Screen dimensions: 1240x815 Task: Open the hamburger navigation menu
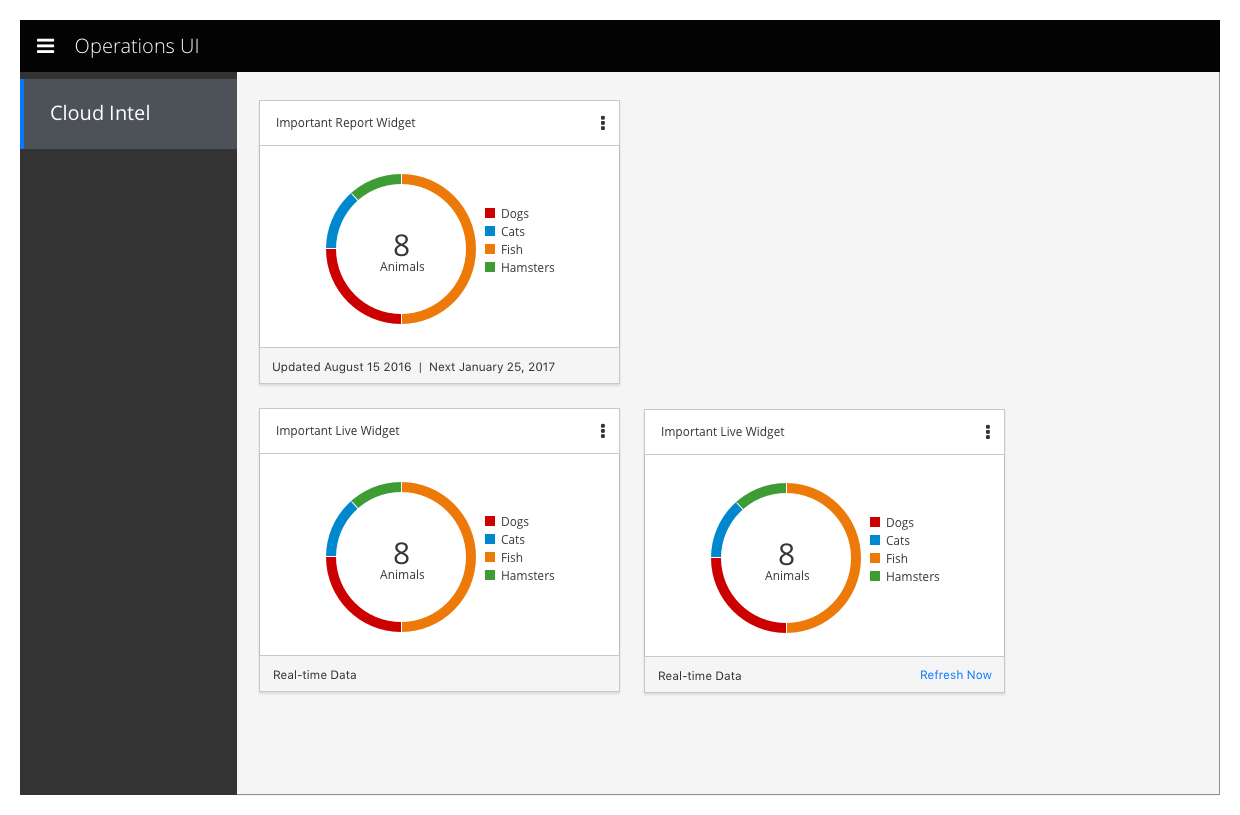pos(45,46)
